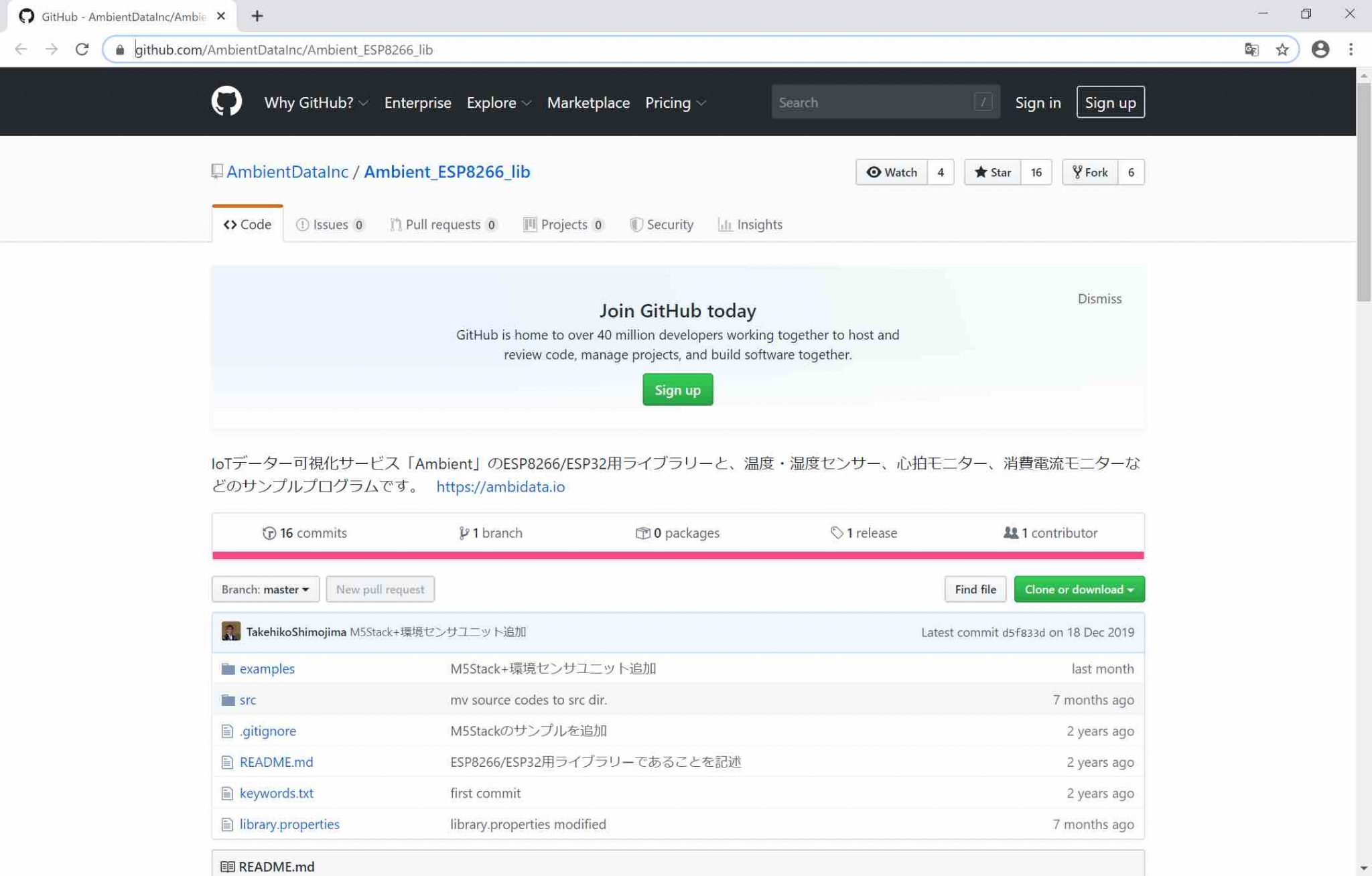Click the Star icon on the repo
The width and height of the screenshot is (1372, 876).
tap(981, 172)
